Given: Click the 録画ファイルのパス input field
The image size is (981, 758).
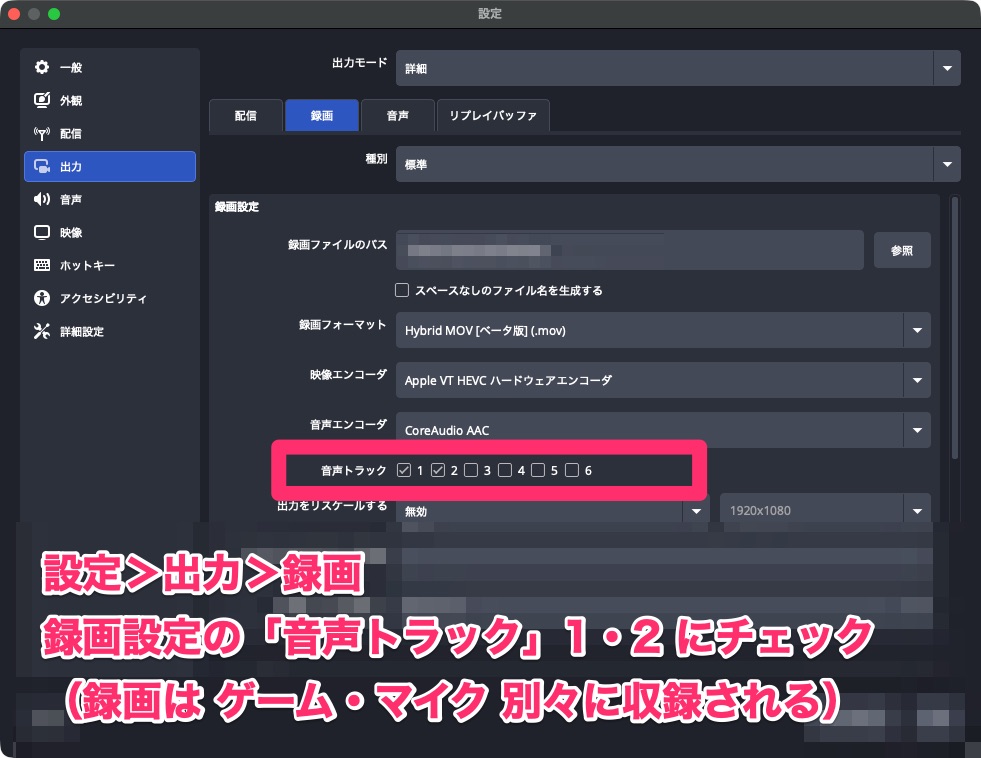Looking at the screenshot, I should pos(629,250).
